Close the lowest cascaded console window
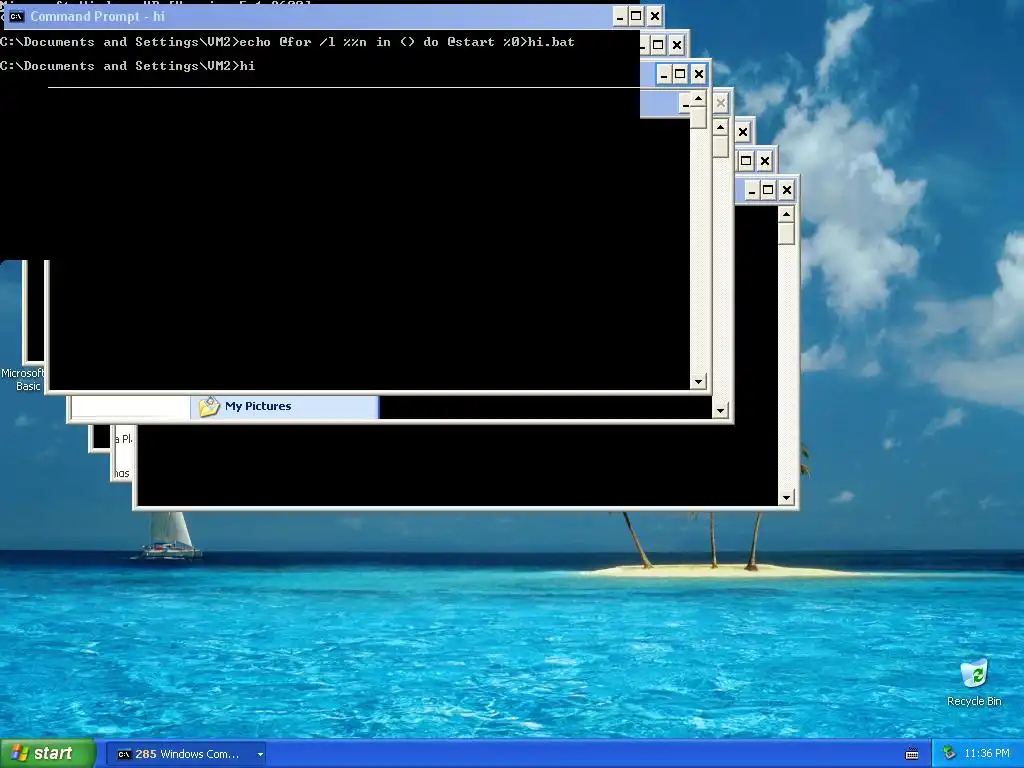Screen dimensions: 1024x768 786,191
